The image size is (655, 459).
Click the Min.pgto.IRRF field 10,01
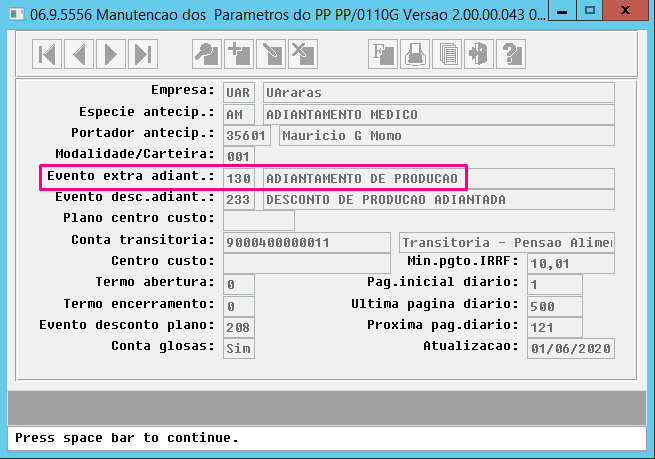pos(571,264)
